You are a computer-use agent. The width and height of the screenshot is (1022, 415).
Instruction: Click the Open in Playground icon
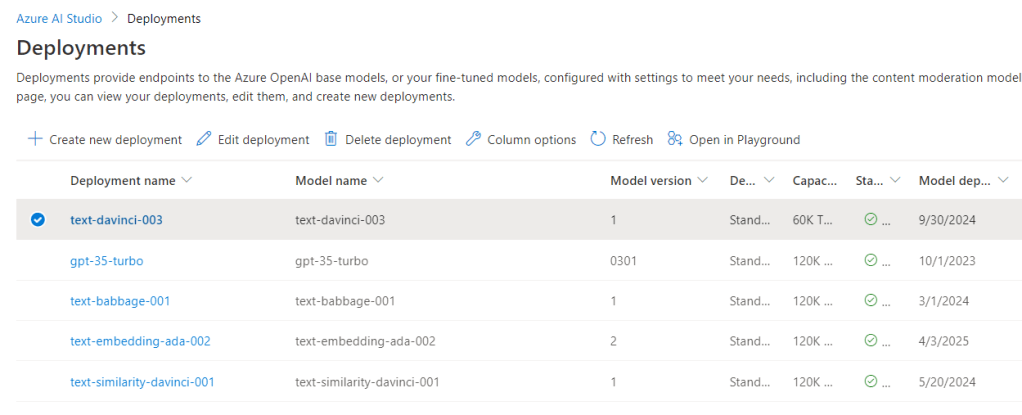[x=676, y=140]
